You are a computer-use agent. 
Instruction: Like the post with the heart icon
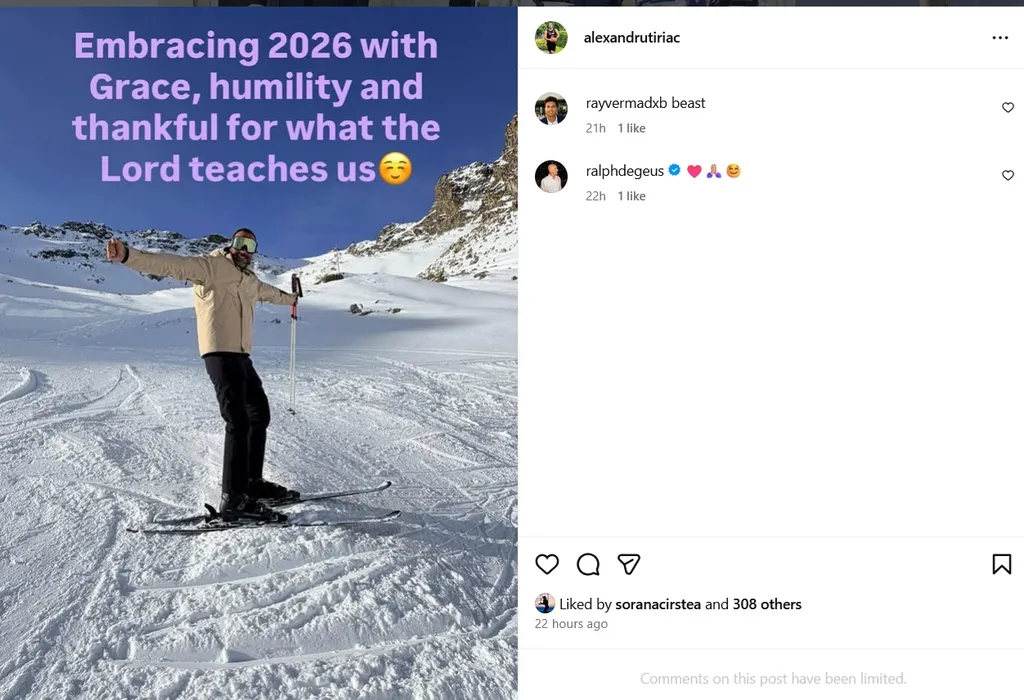click(547, 564)
